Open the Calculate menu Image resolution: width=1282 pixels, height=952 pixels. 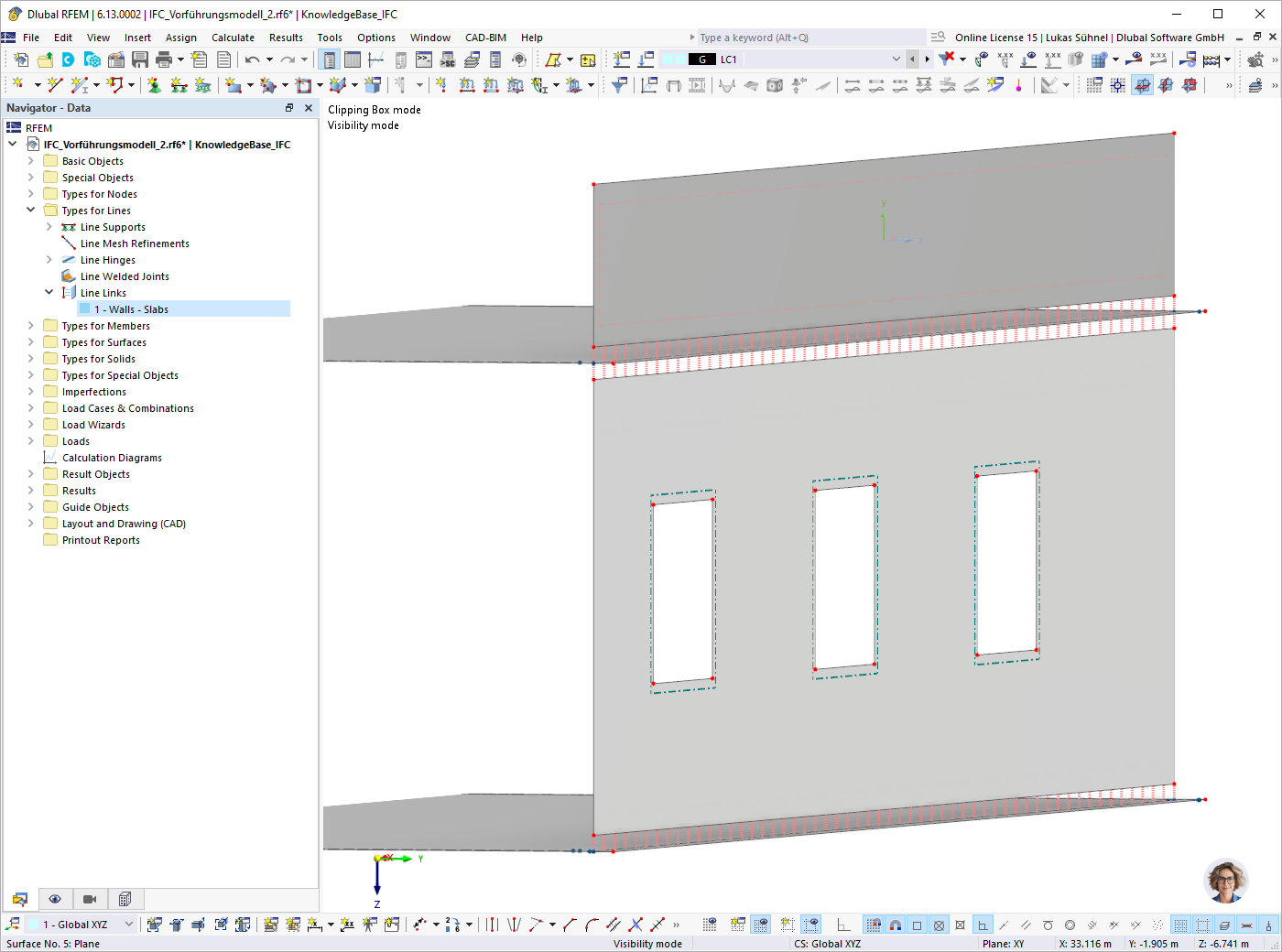pyautogui.click(x=233, y=38)
